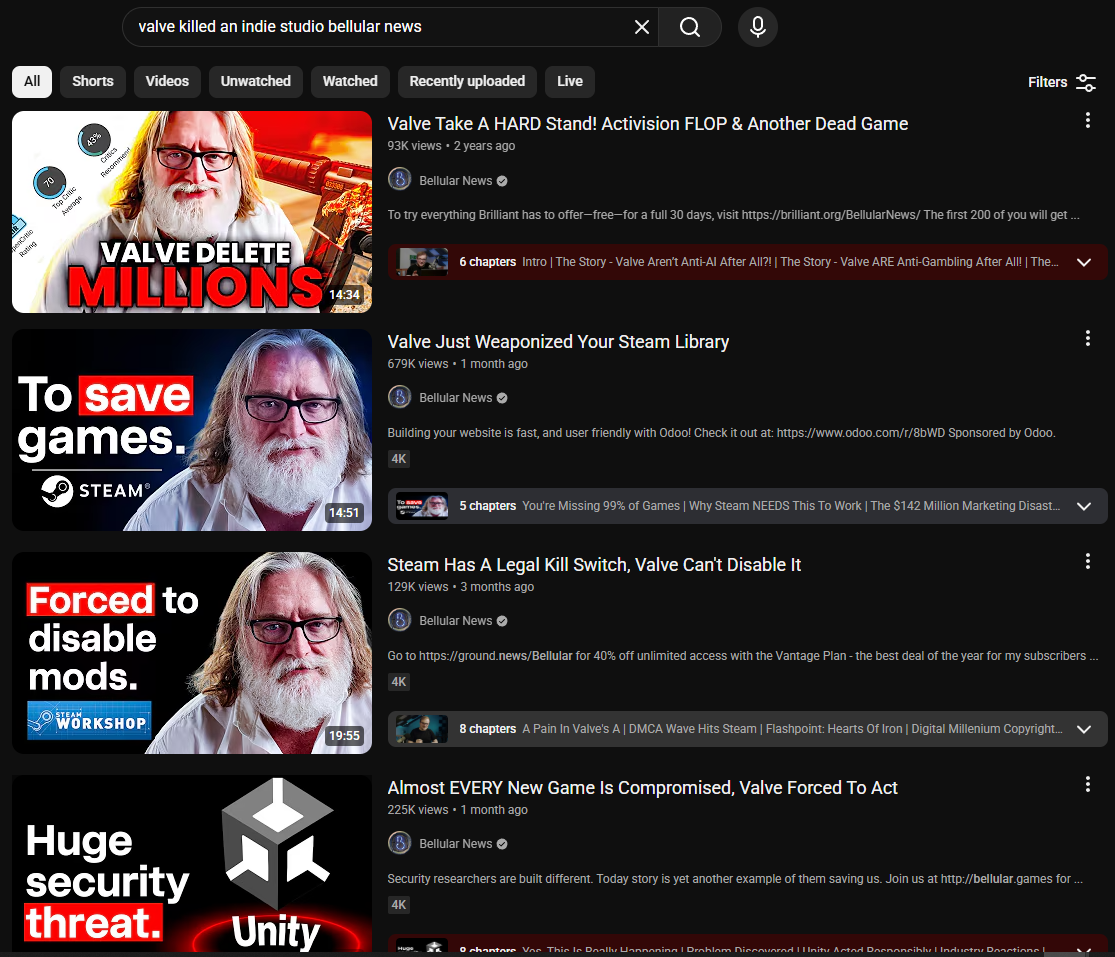1115x957 pixels.
Task: Click the 'Forced to disable mods' thumbnail
Action: pos(192,653)
